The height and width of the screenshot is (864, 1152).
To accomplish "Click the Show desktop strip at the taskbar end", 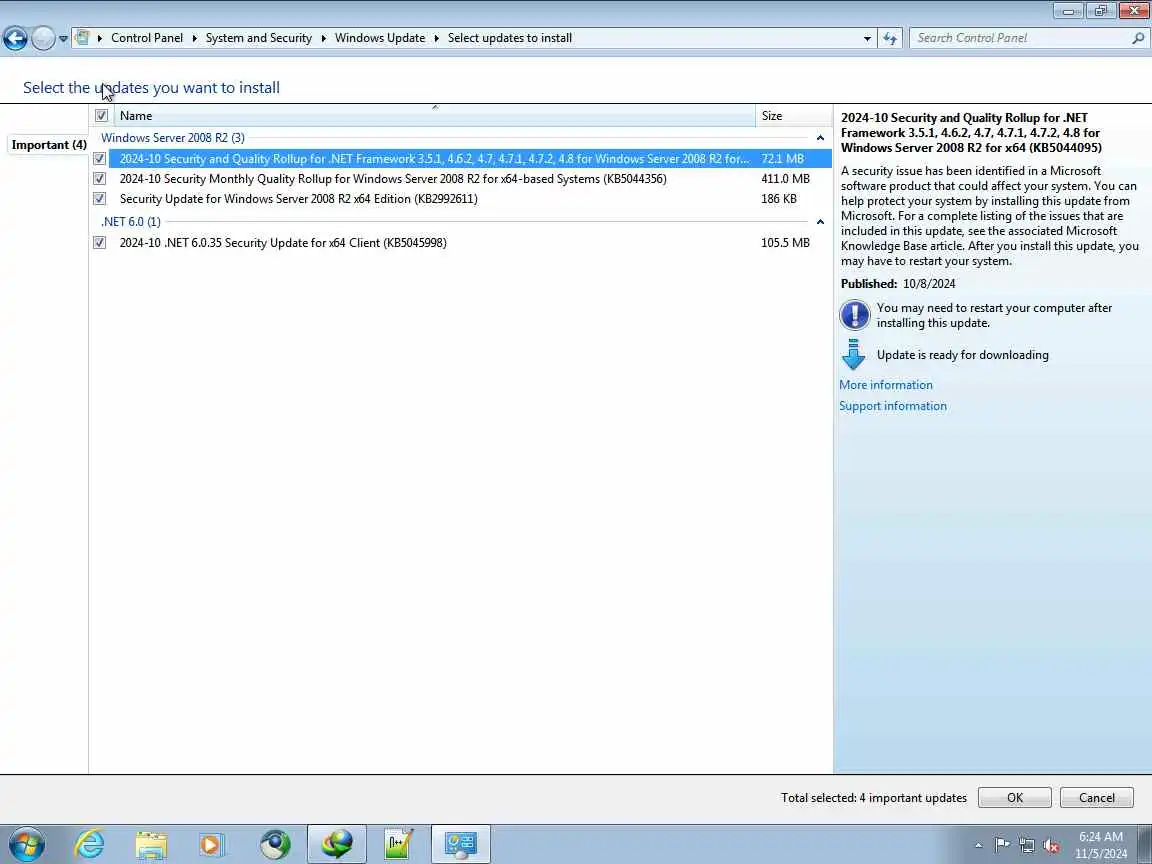I will [1145, 845].
